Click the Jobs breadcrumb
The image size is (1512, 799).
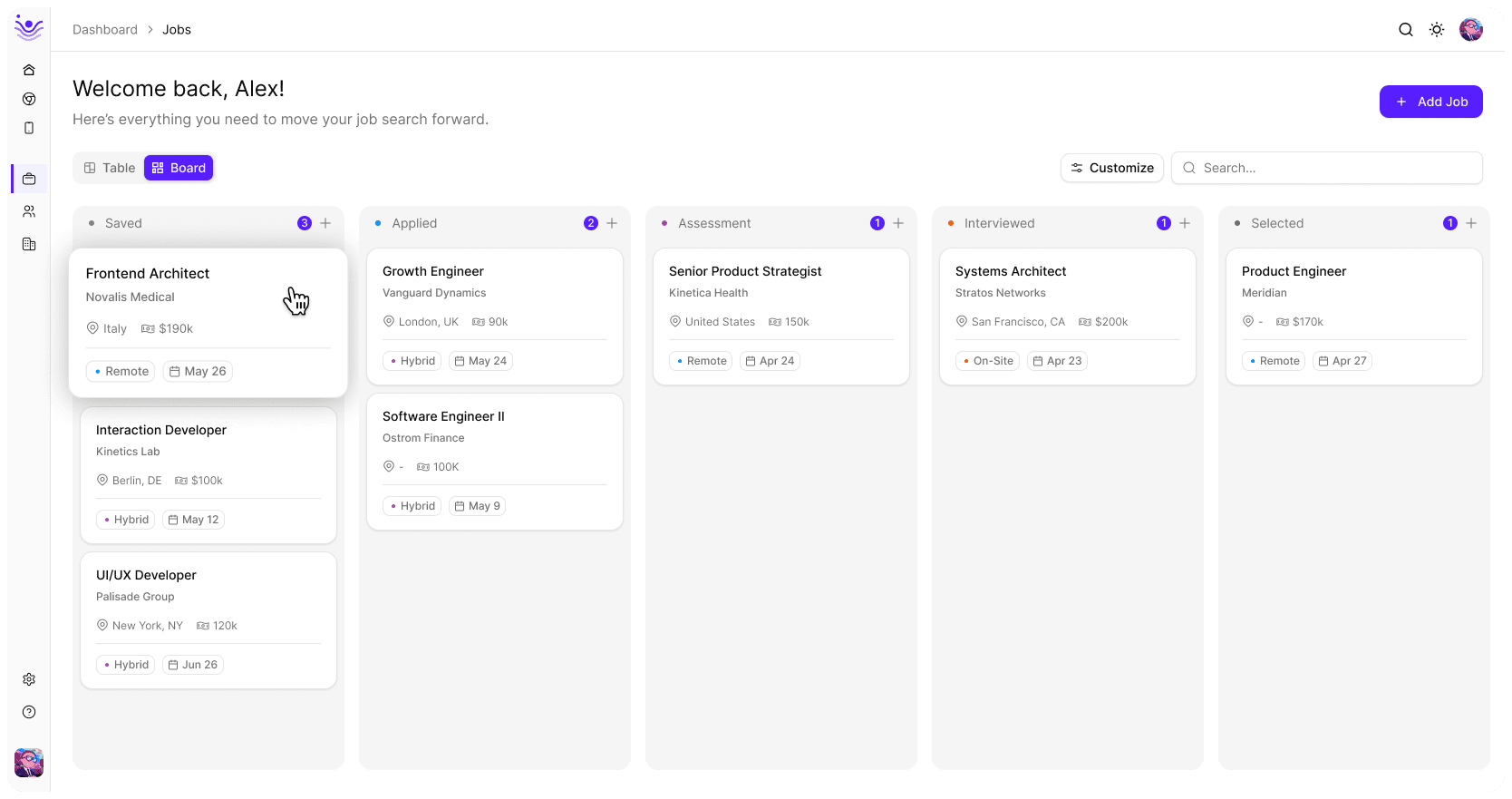[x=177, y=30]
